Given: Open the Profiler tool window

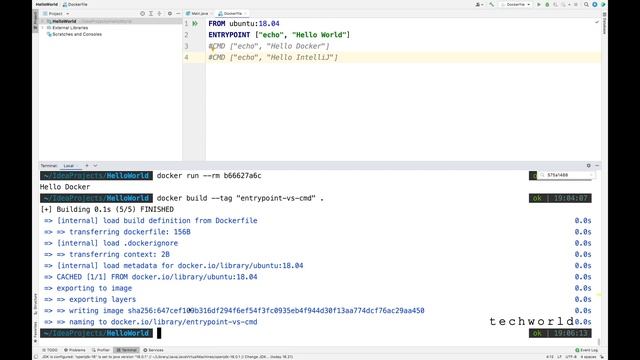Looking at the screenshot, I should point(101,350).
